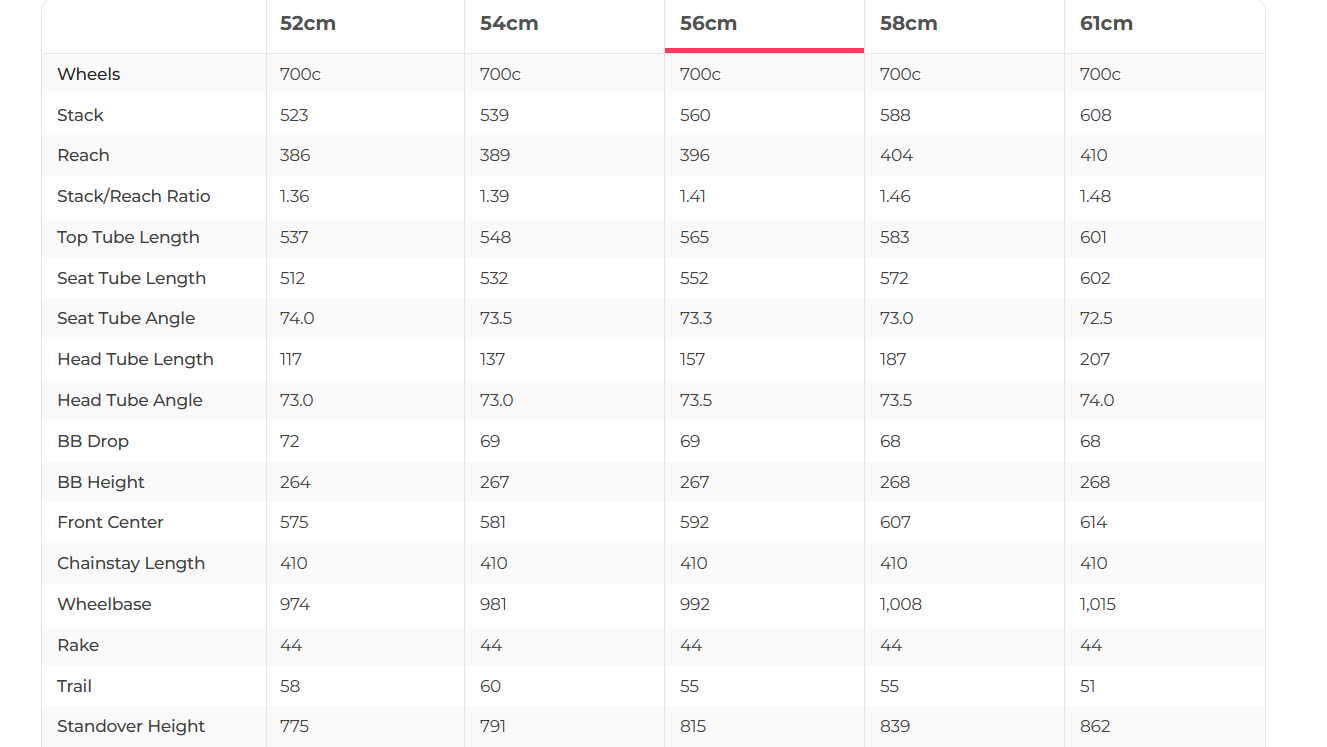Click the Reach value 410 for 61cm
The width and height of the screenshot is (1327, 747).
tap(1094, 155)
